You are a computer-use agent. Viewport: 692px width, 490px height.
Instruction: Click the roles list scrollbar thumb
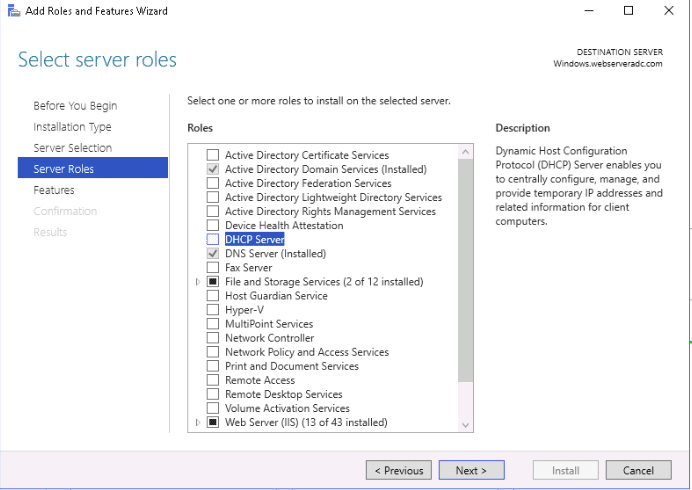[x=465, y=271]
